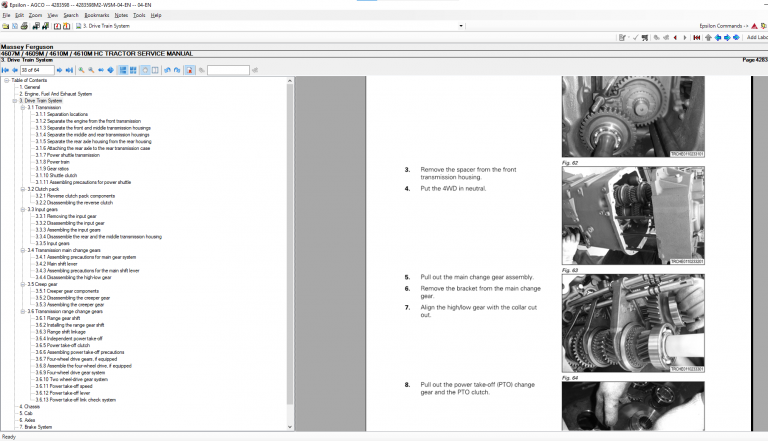Select the 7. Brake System tree entry
This screenshot has height=441, width=768.
coord(35,427)
